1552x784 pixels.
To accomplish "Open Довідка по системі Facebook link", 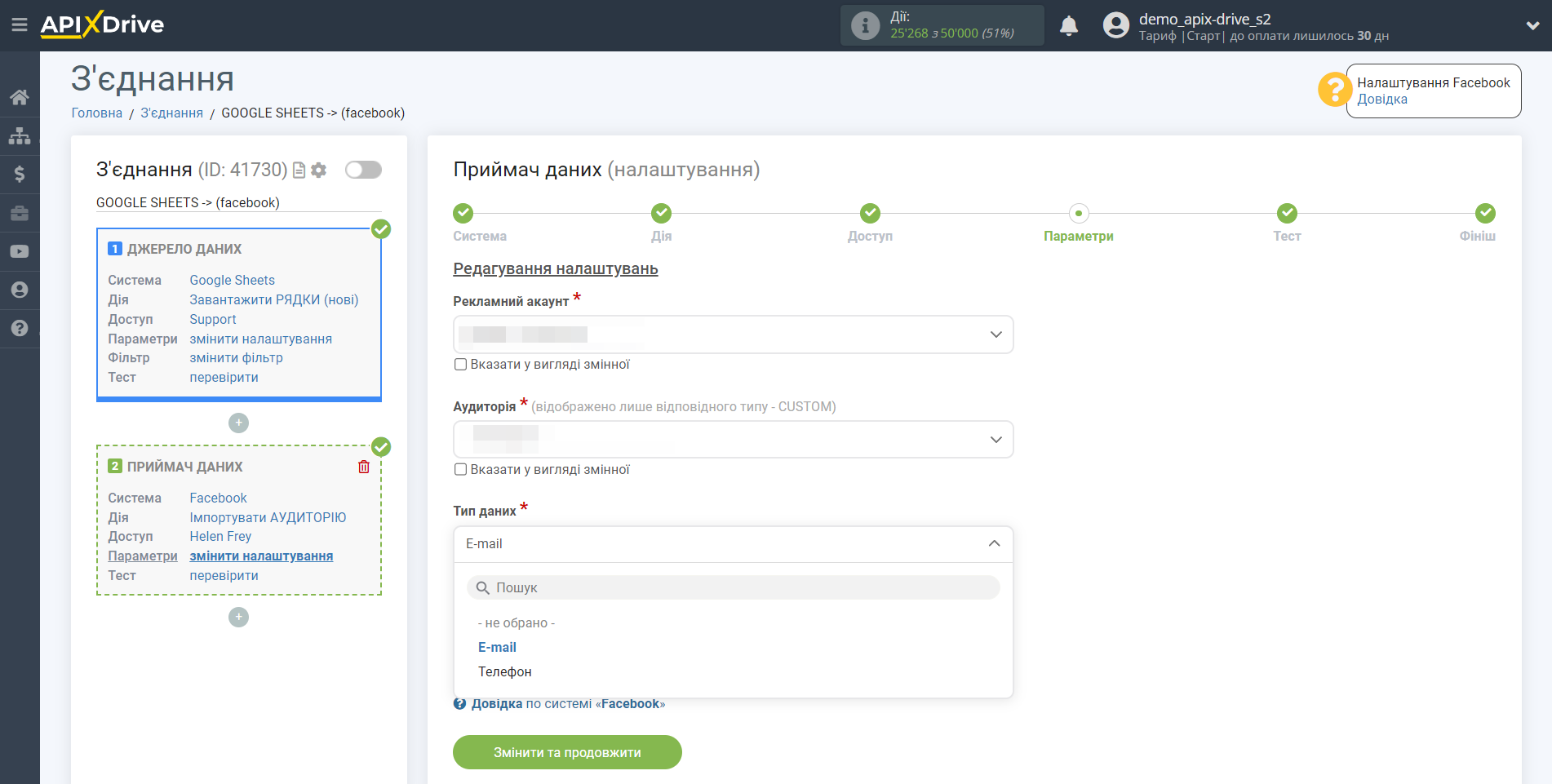I will tap(568, 704).
